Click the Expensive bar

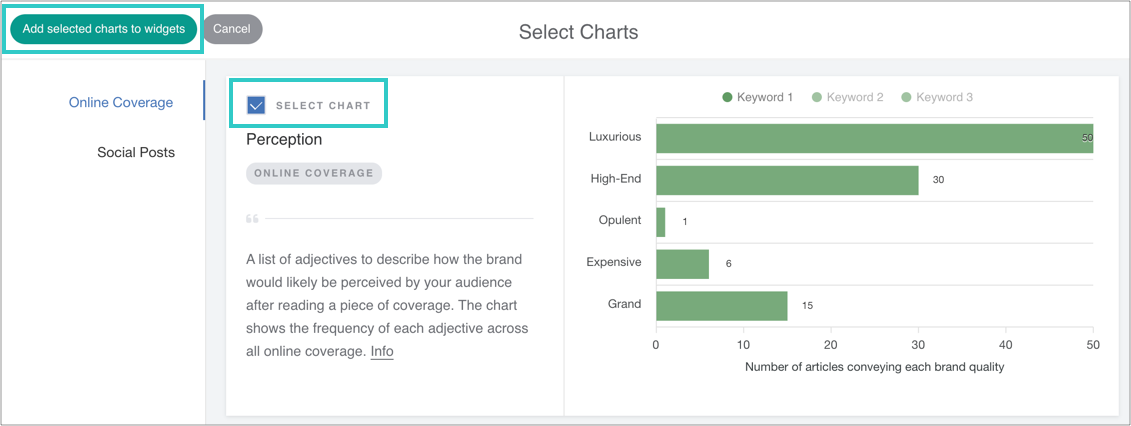pyautogui.click(x=682, y=264)
